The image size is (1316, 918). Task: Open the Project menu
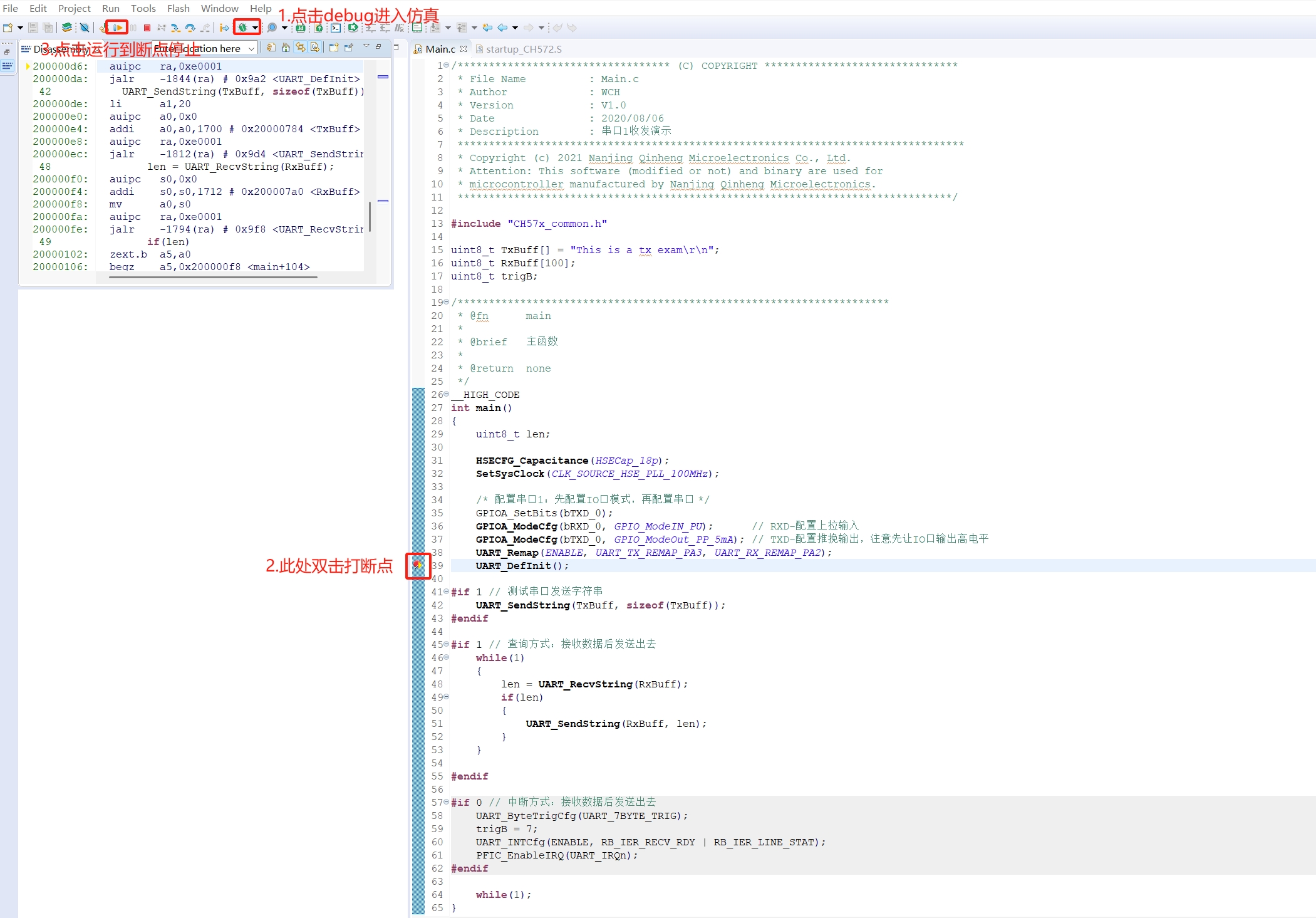tap(75, 8)
